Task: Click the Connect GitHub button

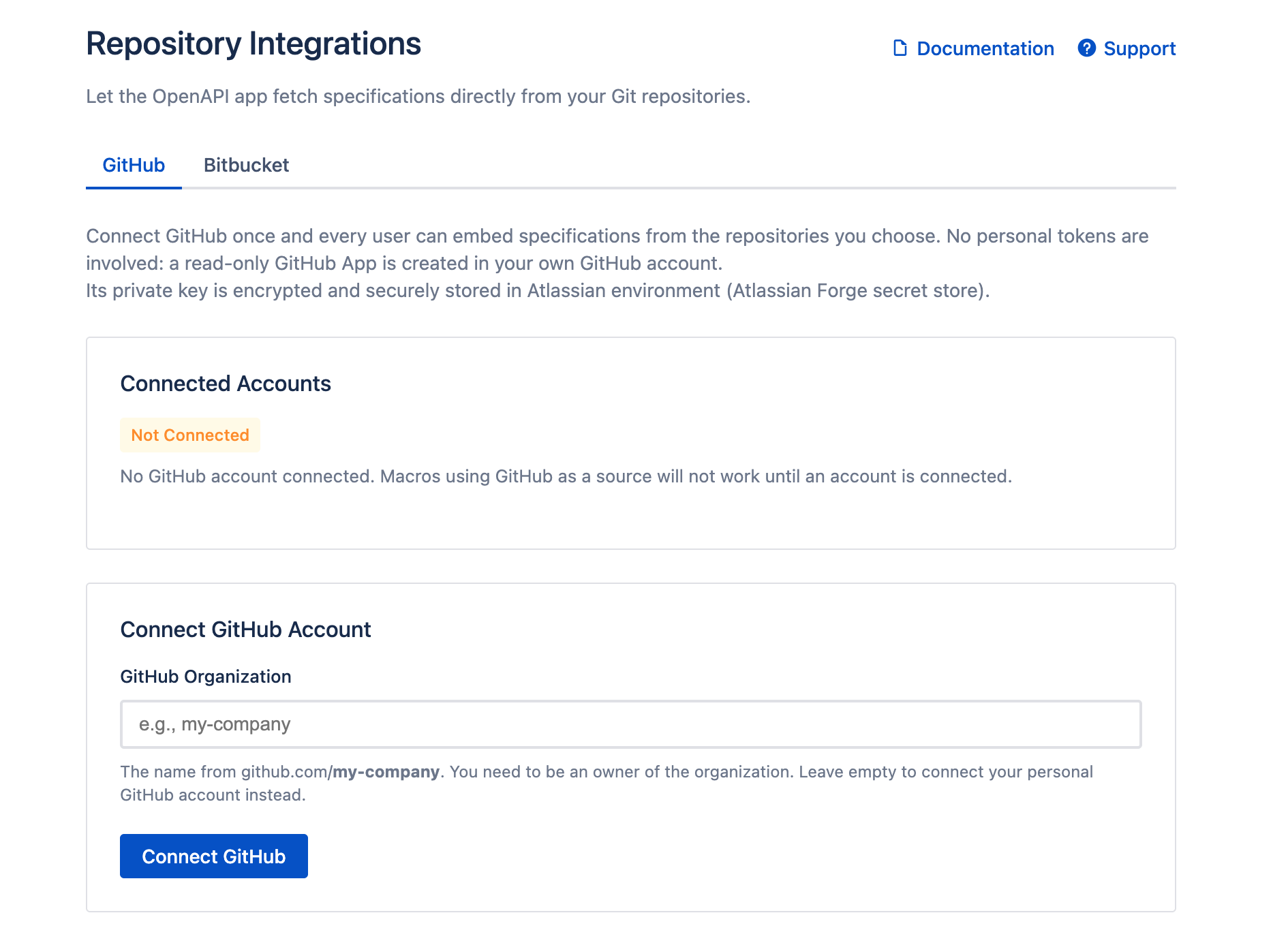Action: tap(214, 856)
